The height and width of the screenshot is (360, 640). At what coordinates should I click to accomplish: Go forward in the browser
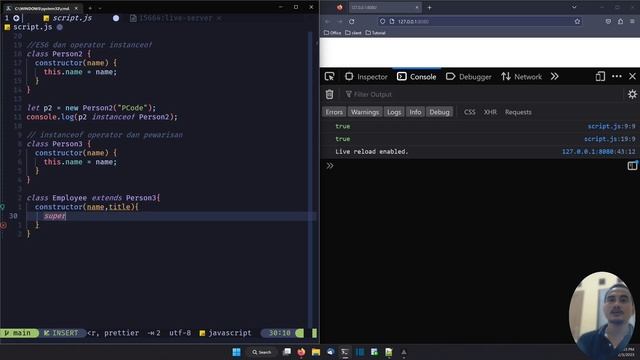pos(340,21)
